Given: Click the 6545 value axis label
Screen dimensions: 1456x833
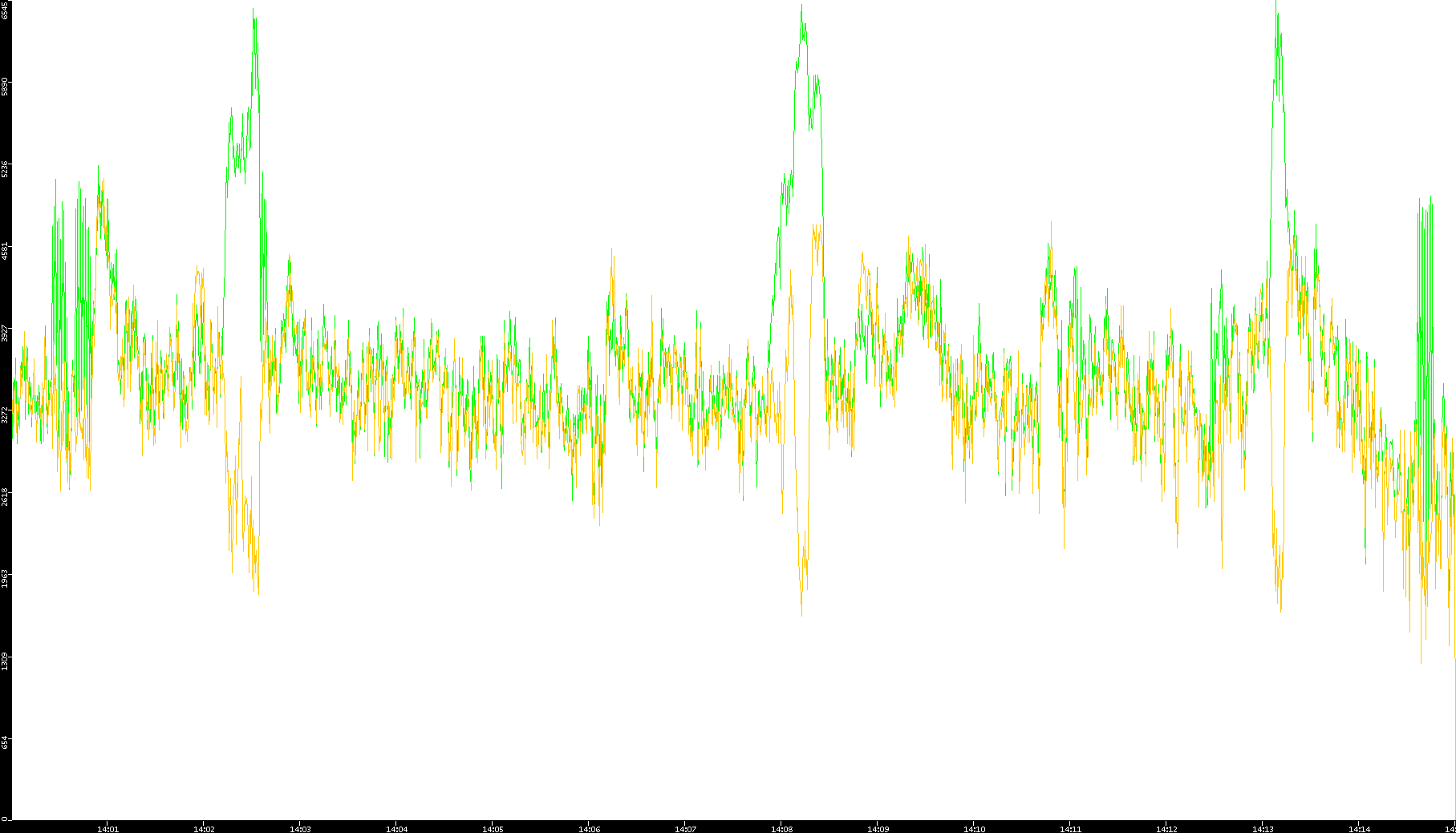Looking at the screenshot, I should click(x=5, y=10).
